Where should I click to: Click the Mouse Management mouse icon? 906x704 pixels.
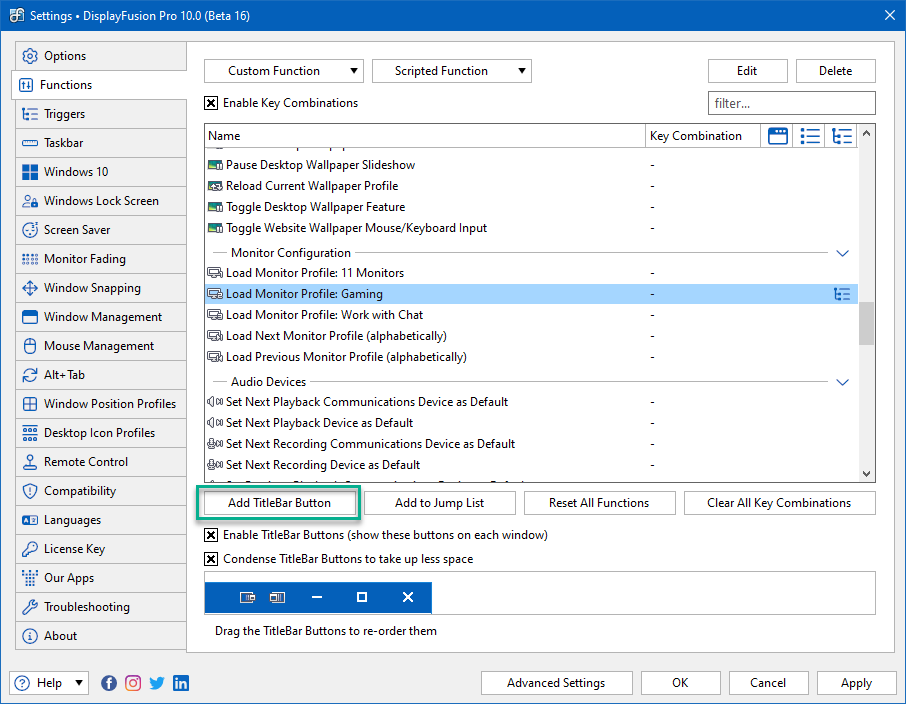30,346
